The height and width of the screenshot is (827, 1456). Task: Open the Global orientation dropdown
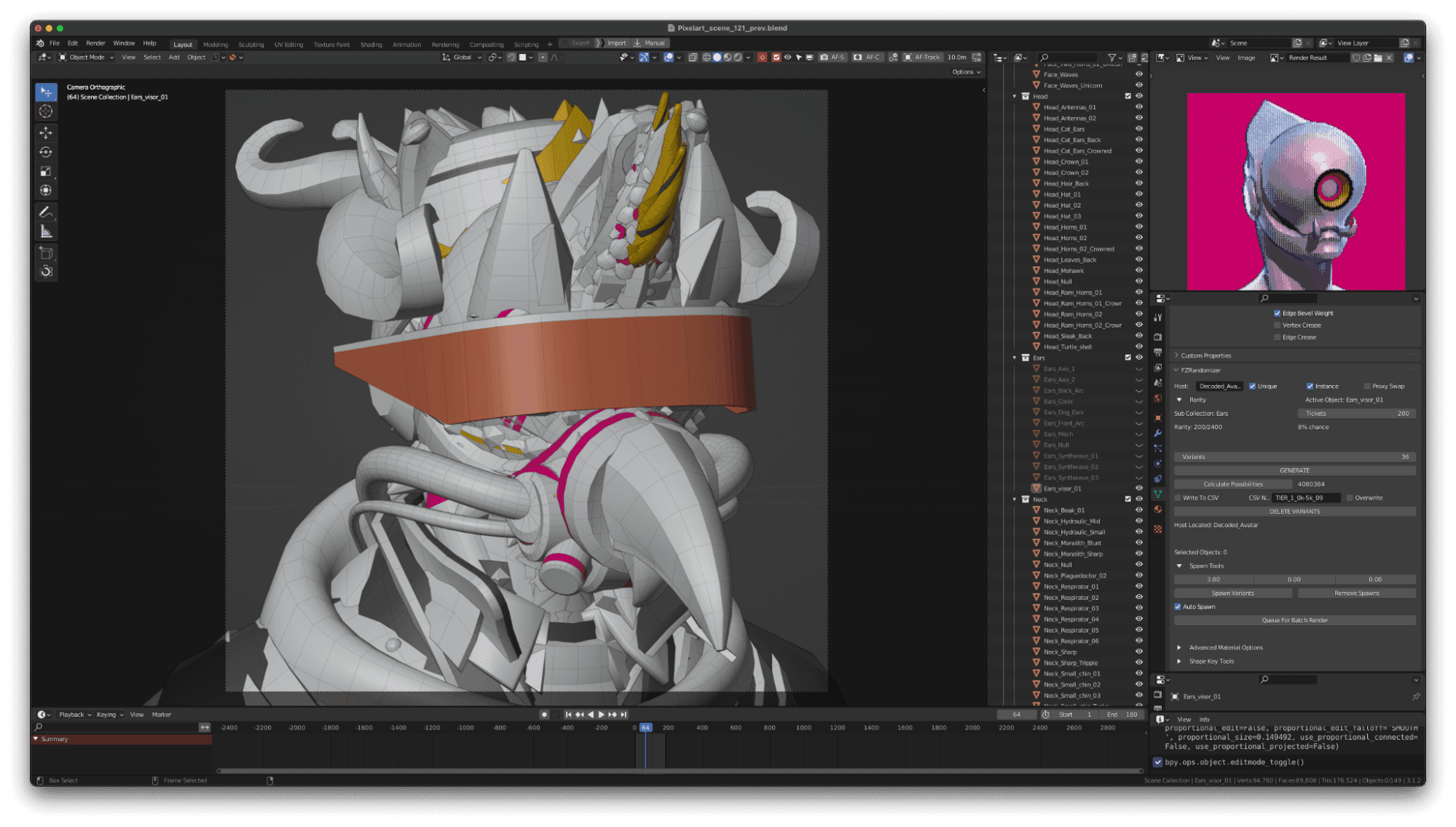point(463,58)
